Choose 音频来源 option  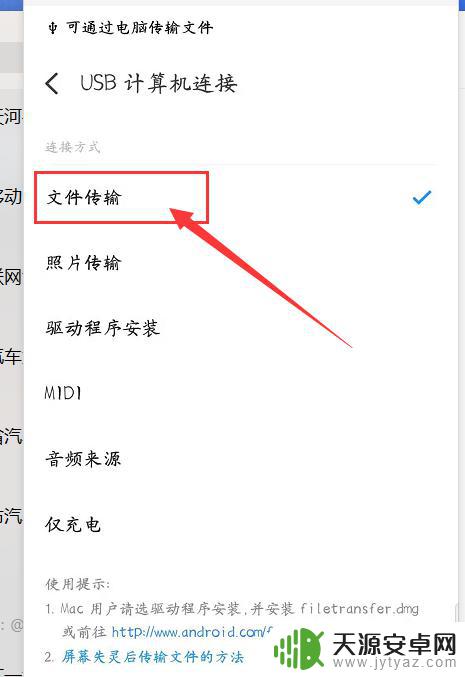(237, 459)
